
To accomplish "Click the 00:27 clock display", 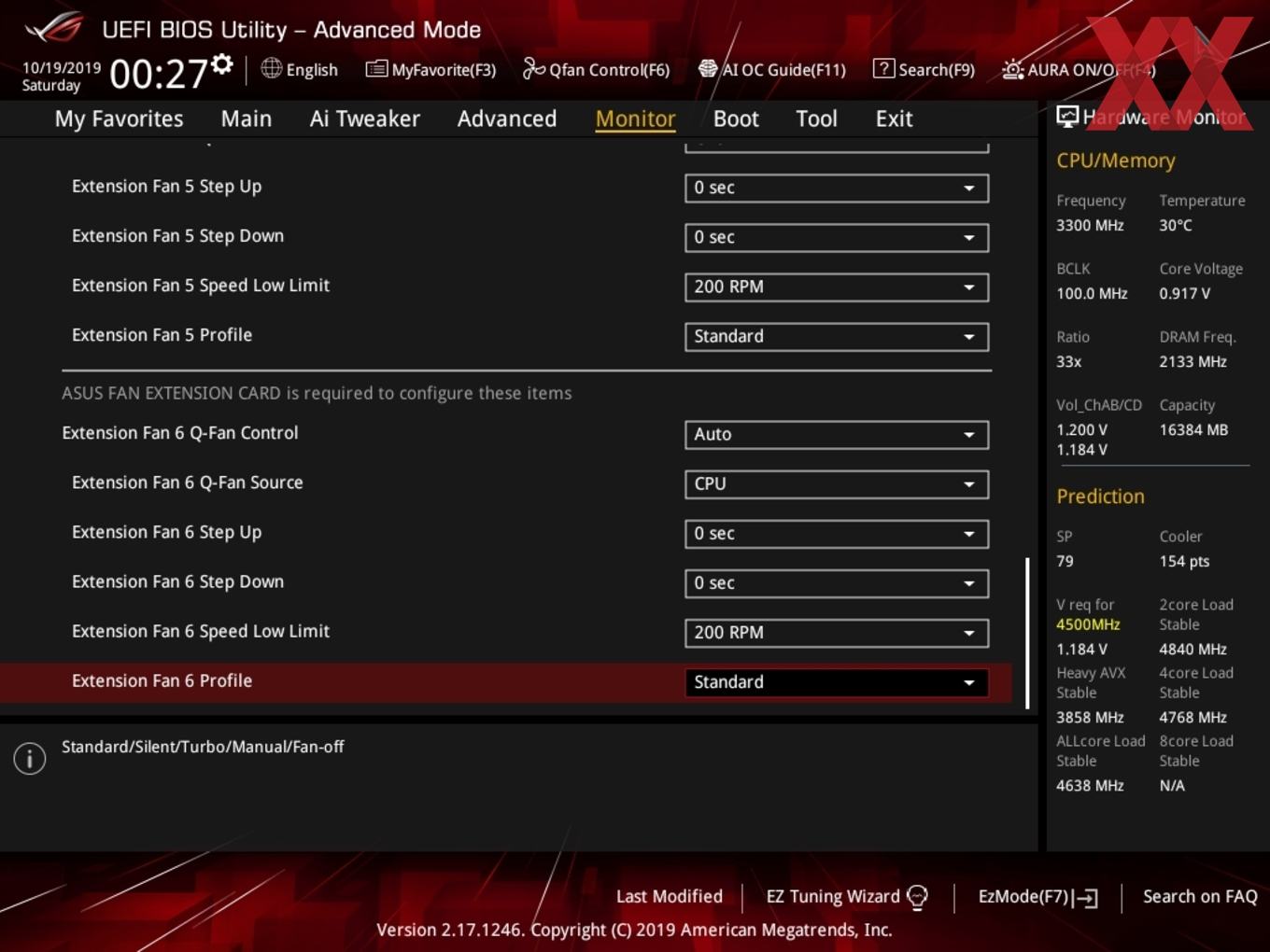I will coord(158,73).
